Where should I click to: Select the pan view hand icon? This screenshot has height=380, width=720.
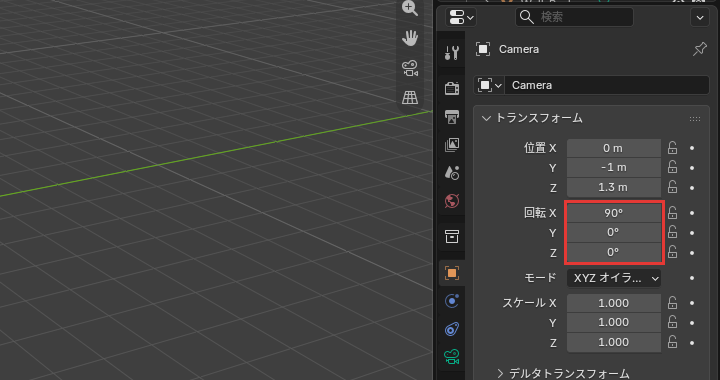410,38
